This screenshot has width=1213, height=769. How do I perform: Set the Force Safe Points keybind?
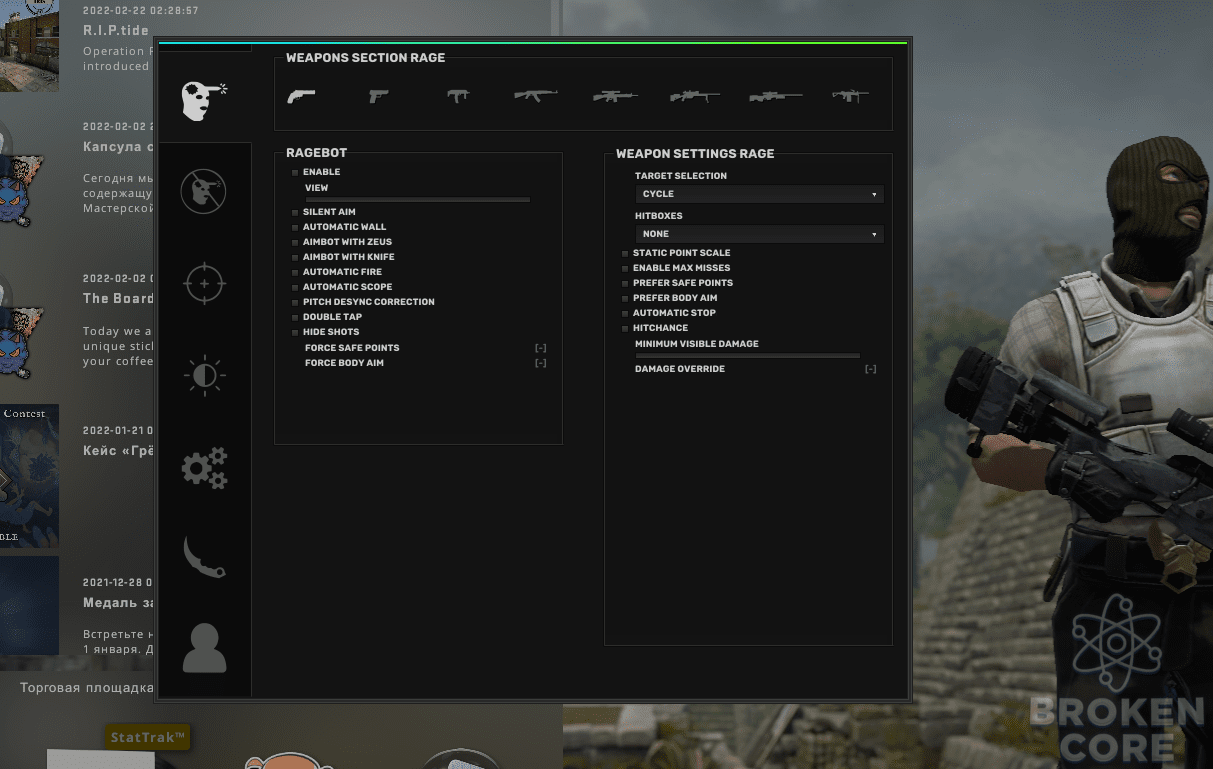(x=541, y=348)
